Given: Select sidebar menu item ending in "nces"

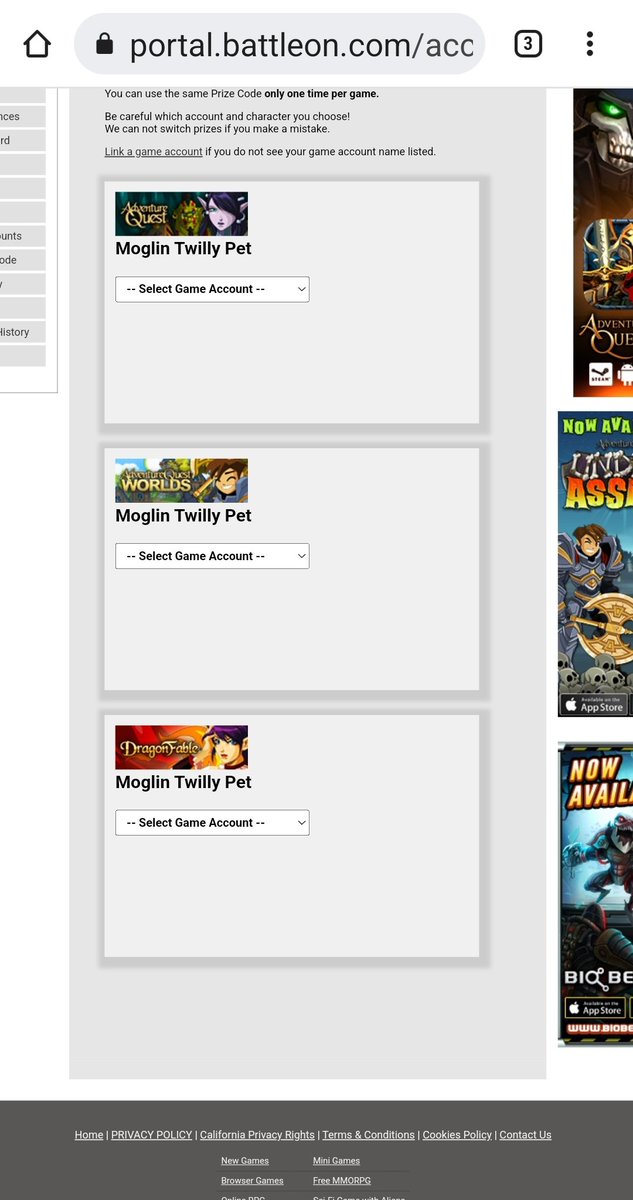Looking at the screenshot, I should (x=22, y=116).
